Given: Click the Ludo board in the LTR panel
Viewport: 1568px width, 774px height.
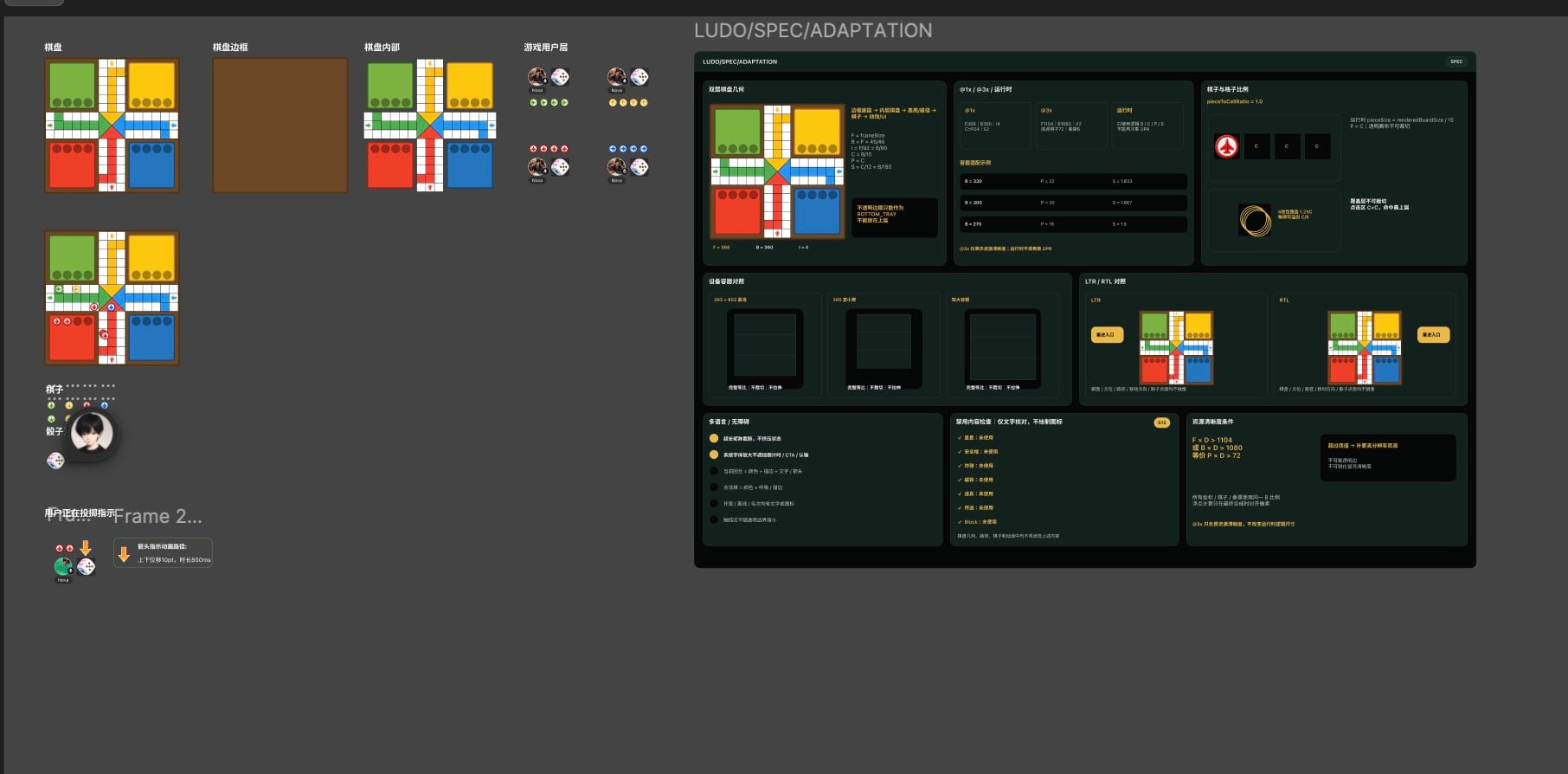Looking at the screenshot, I should (1176, 347).
